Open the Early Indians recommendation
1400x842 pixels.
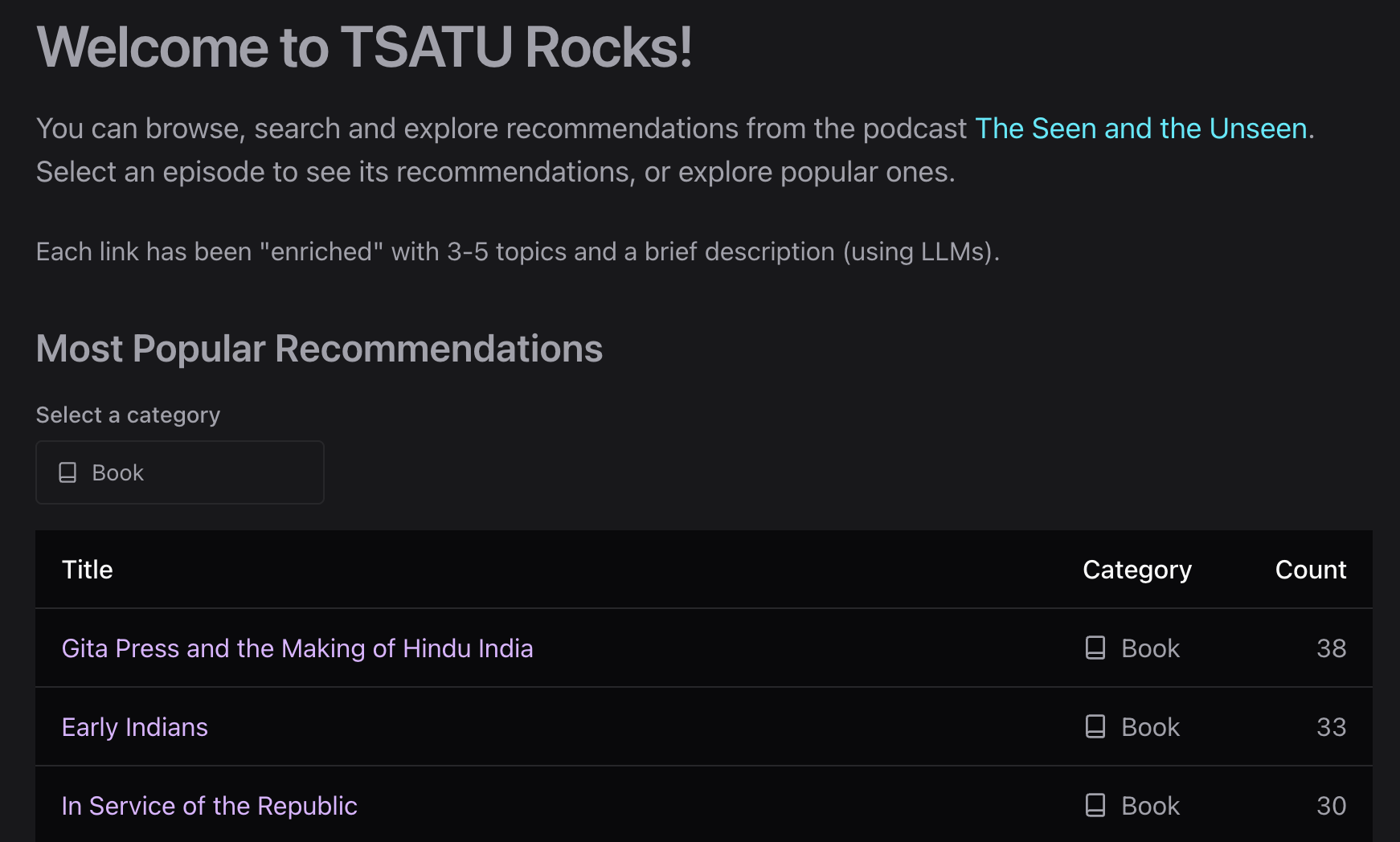point(135,727)
